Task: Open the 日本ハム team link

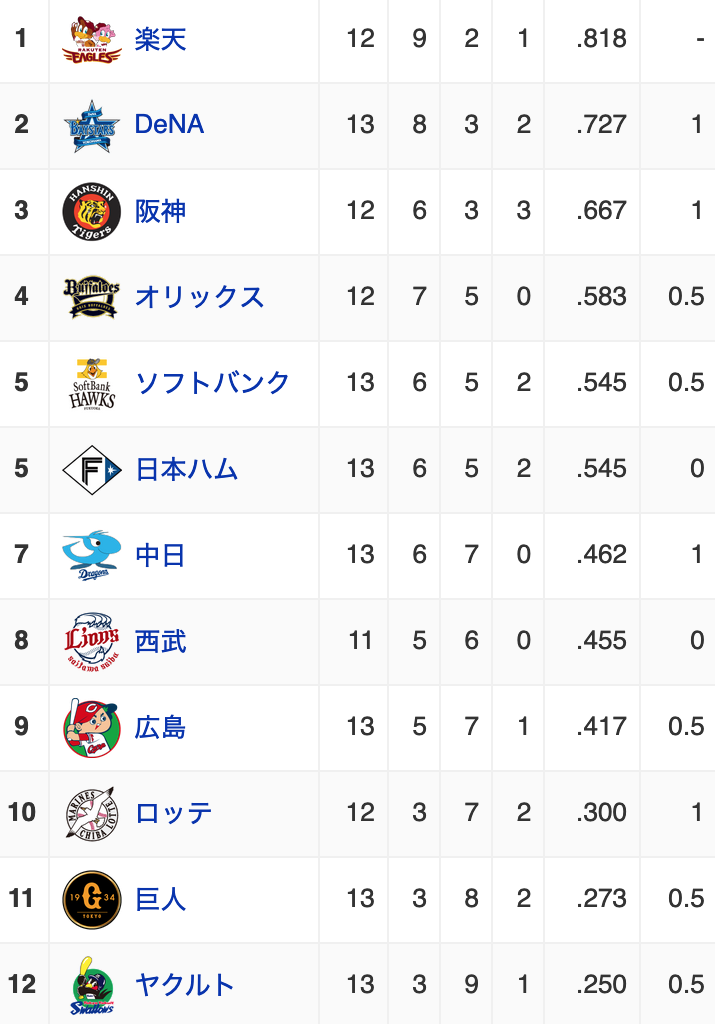Action: tap(186, 469)
